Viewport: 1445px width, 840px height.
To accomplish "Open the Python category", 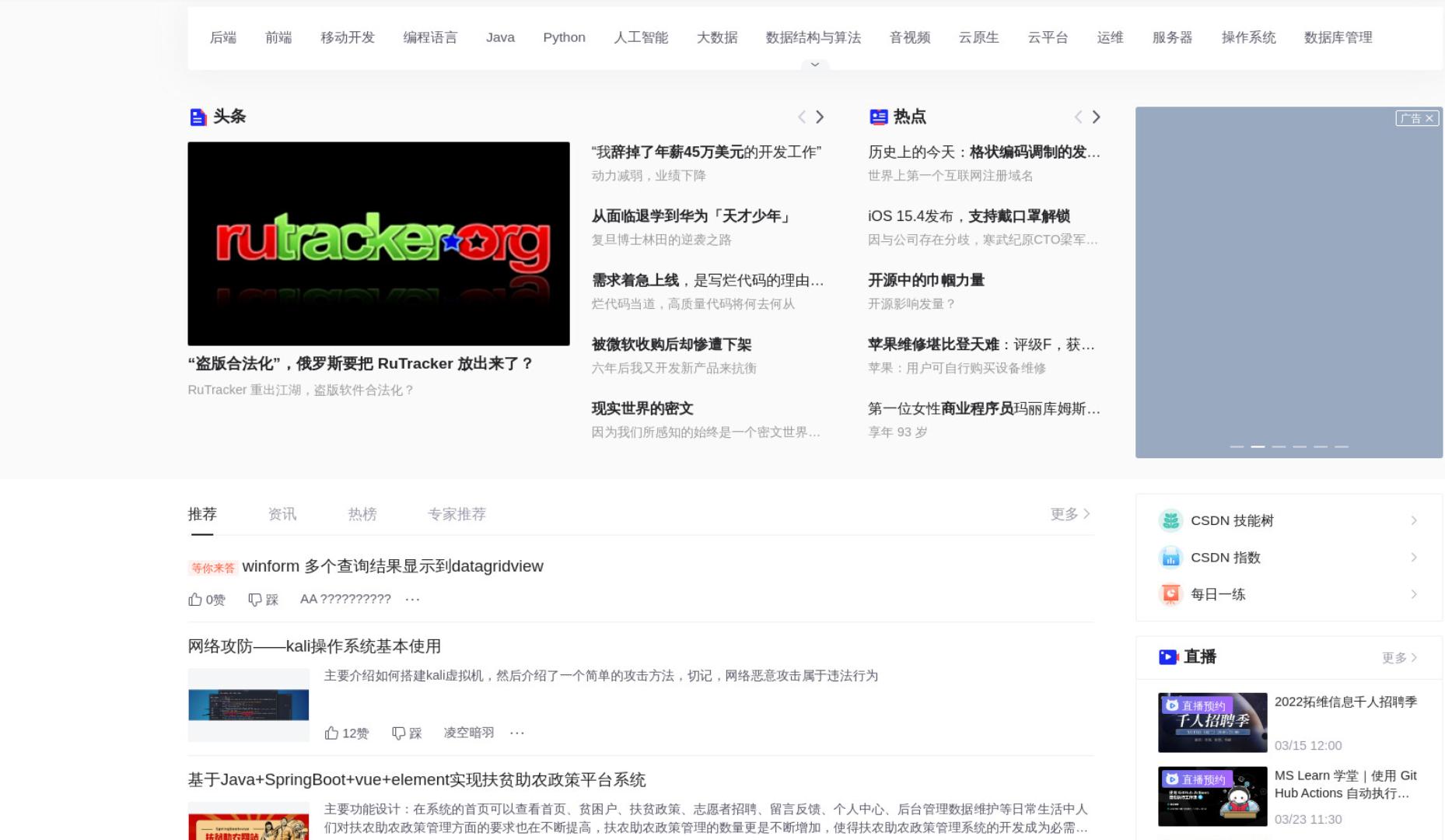I will 565,37.
